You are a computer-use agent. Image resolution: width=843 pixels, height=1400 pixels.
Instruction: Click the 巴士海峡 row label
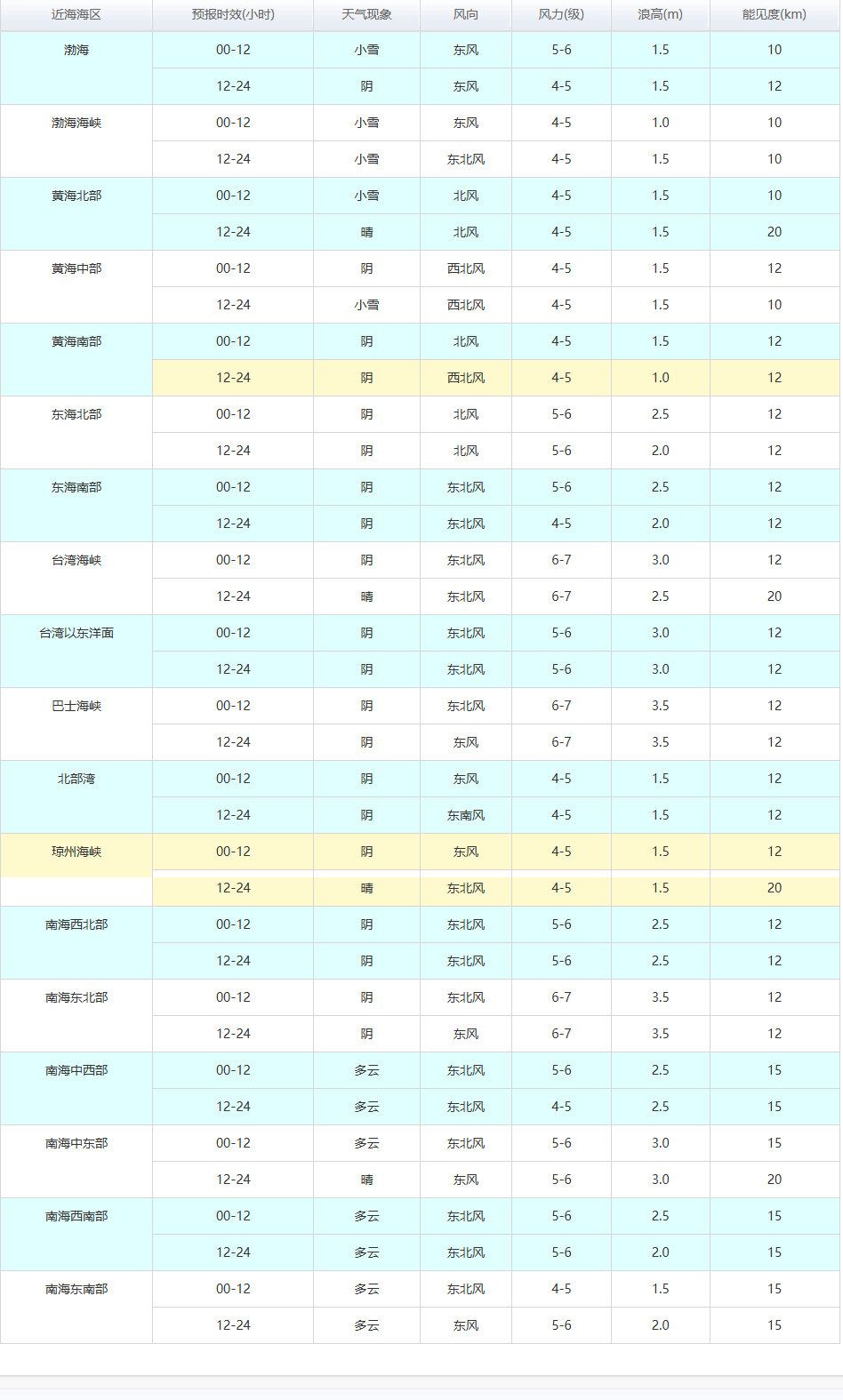point(76,707)
